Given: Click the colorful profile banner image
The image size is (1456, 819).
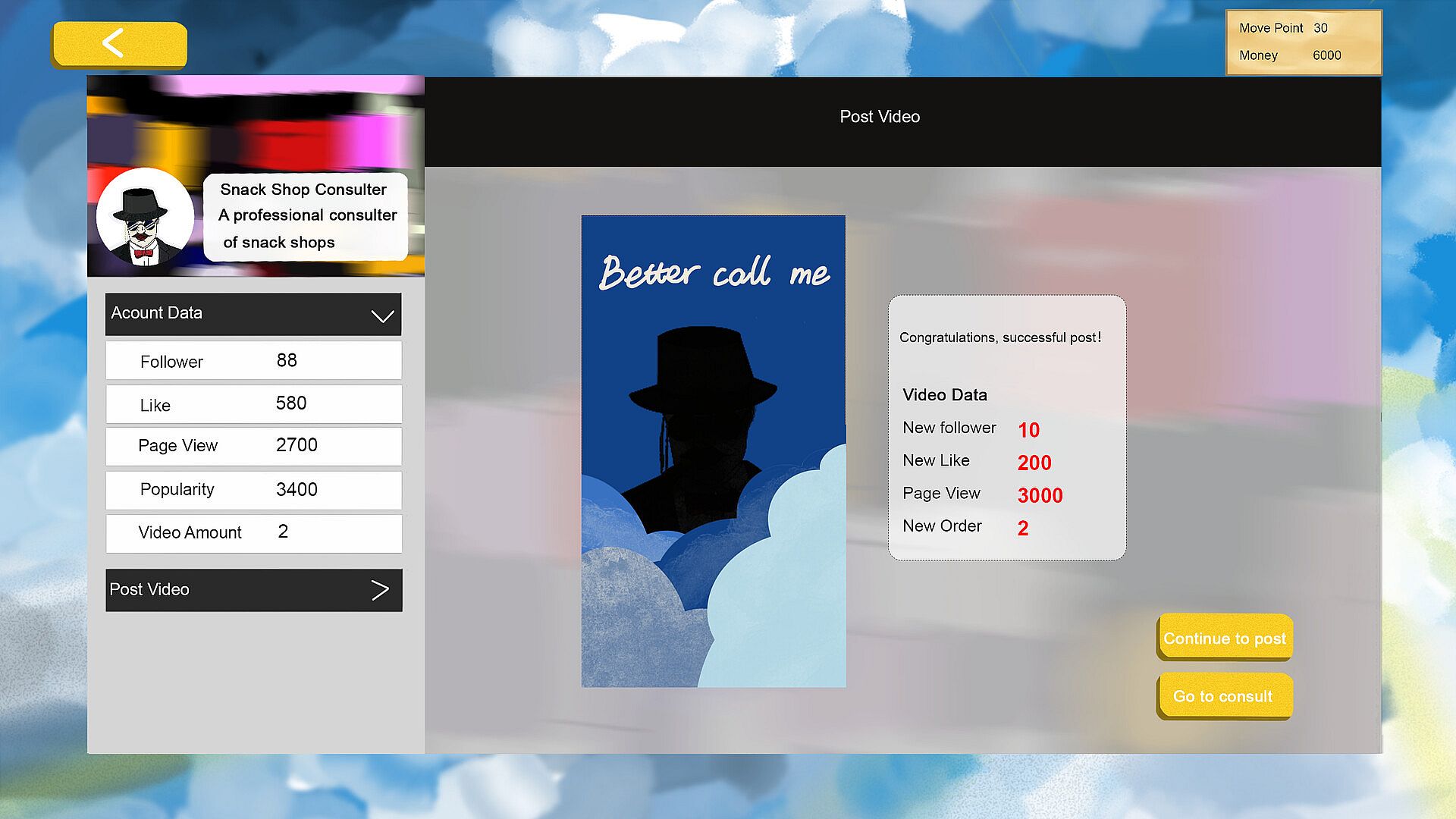Looking at the screenshot, I should pyautogui.click(x=255, y=121).
